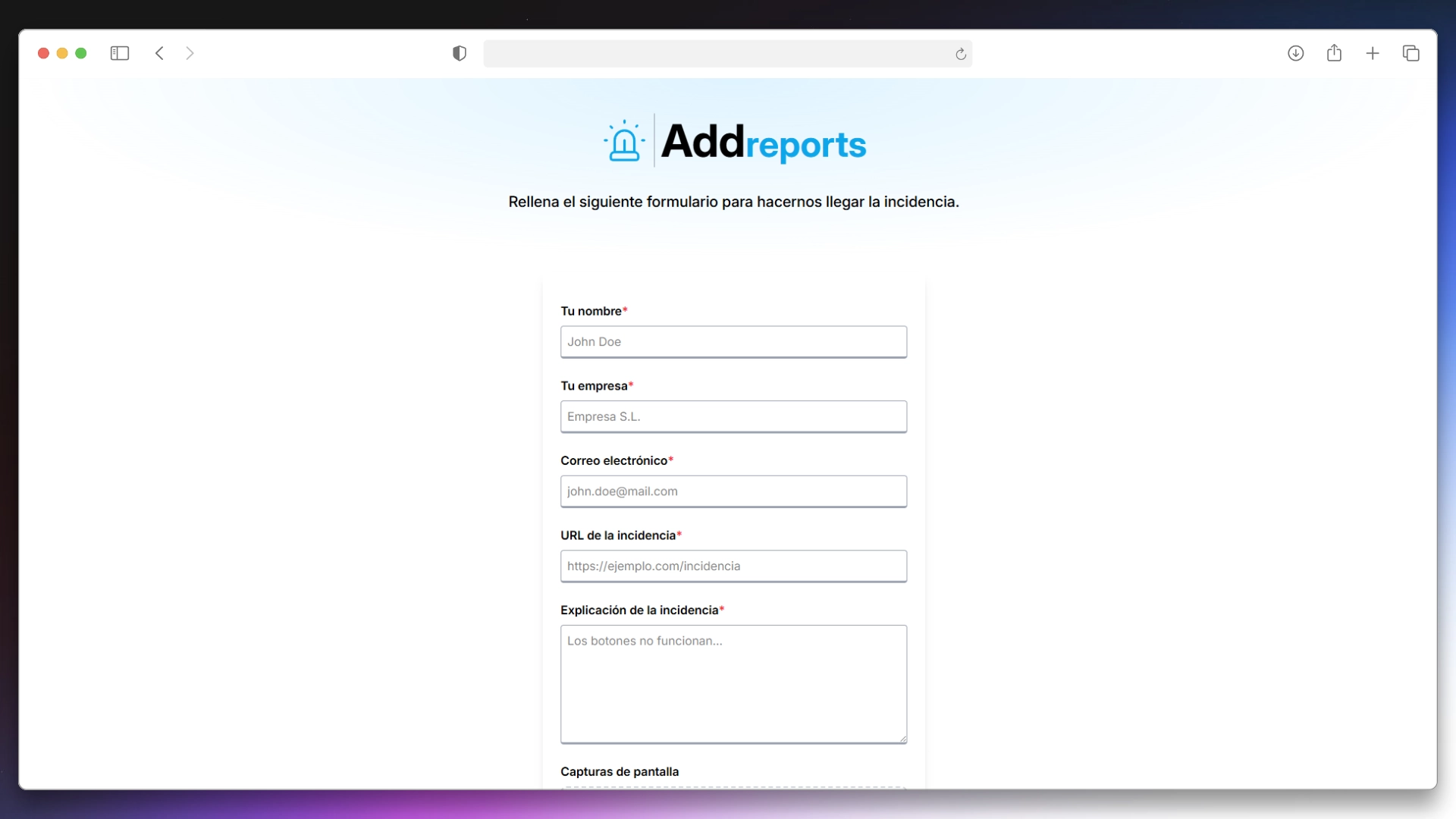Screen dimensions: 1456x819
Task: Grab the textarea resize handle
Action: (902, 739)
